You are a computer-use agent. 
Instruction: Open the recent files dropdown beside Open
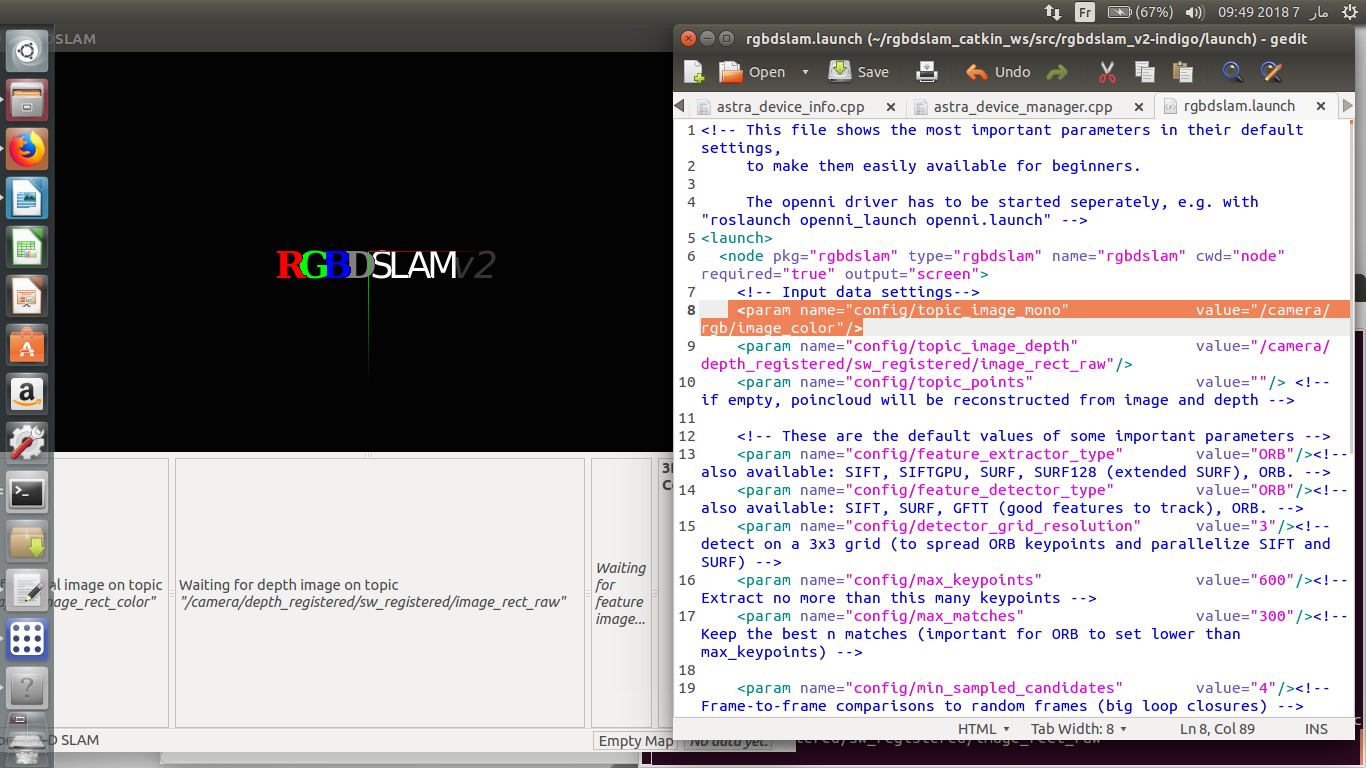pos(806,71)
